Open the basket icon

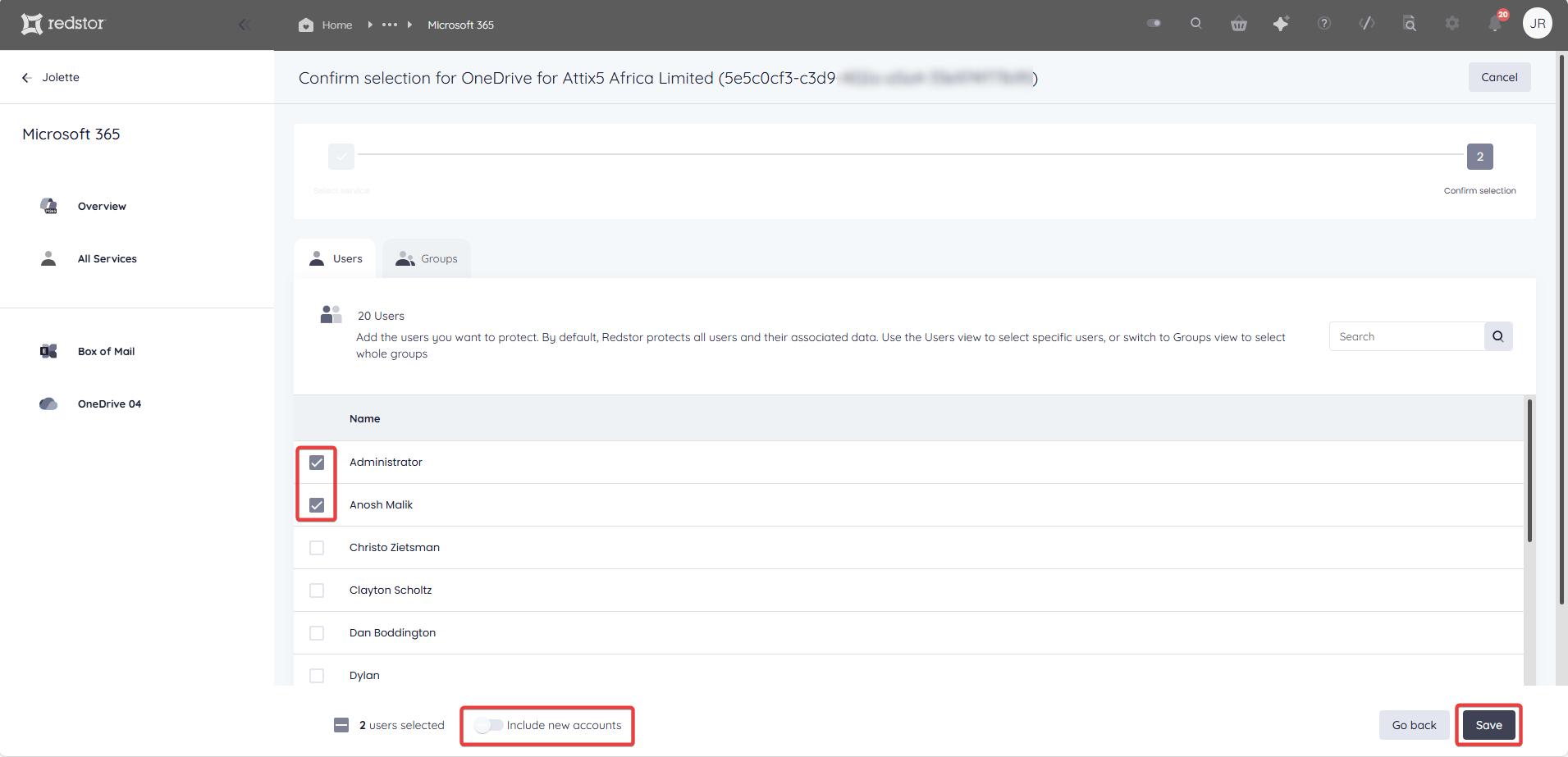click(x=1239, y=24)
